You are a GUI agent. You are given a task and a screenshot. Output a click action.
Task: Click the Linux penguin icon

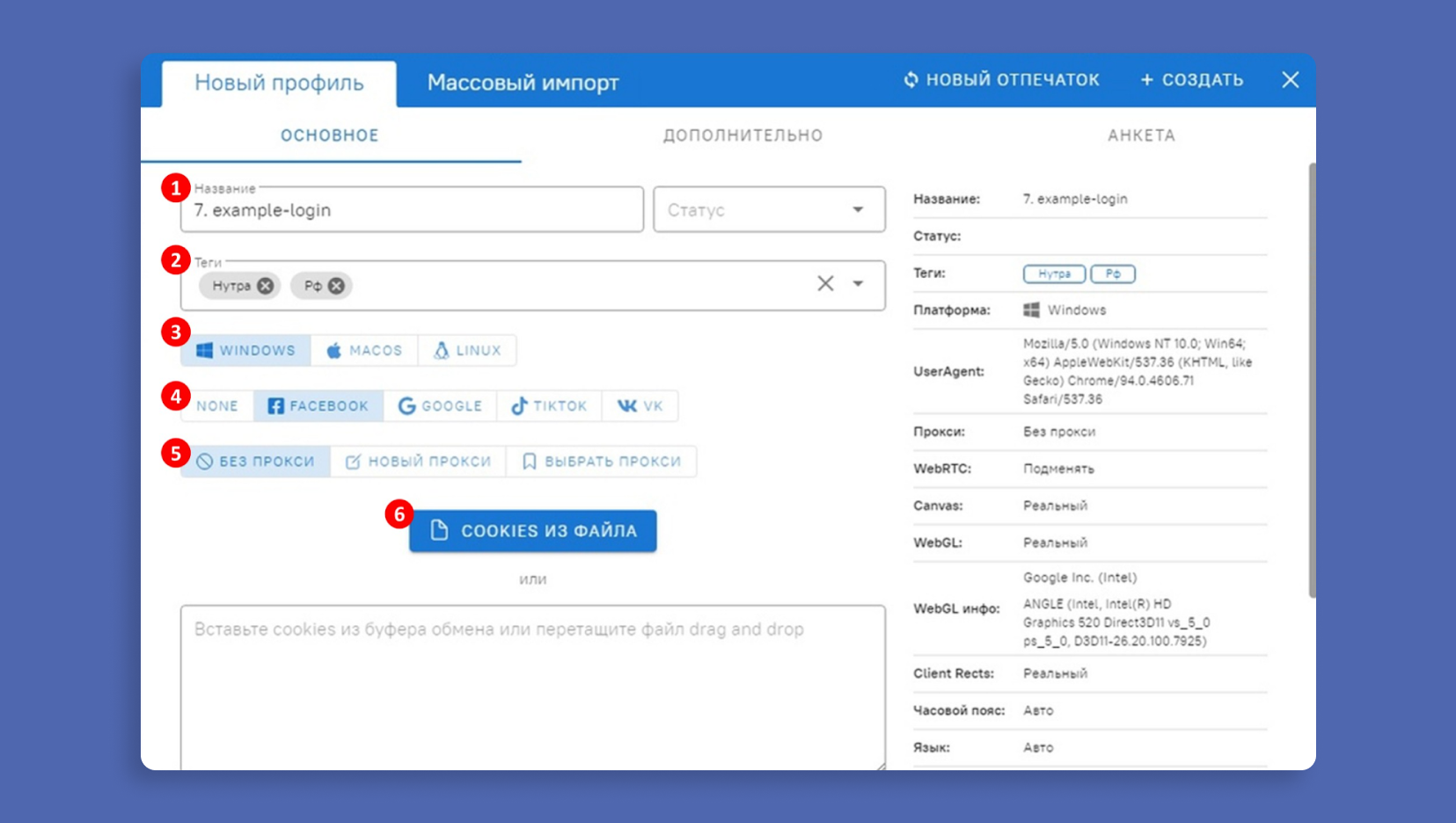tap(442, 350)
